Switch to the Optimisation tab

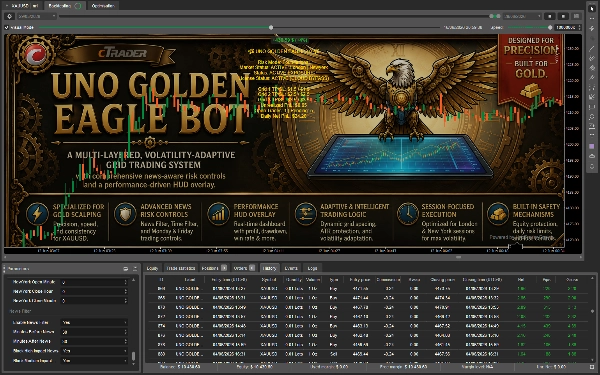pyautogui.click(x=103, y=6)
